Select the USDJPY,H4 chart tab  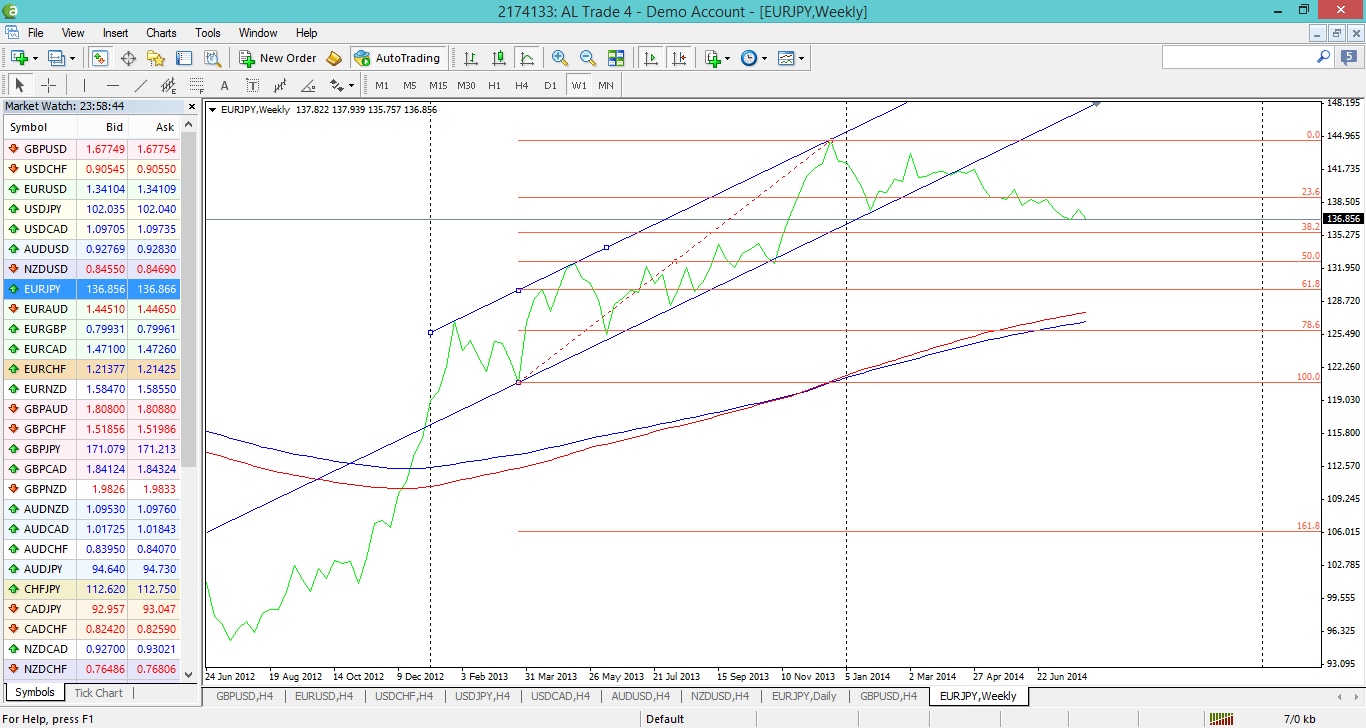point(482,695)
